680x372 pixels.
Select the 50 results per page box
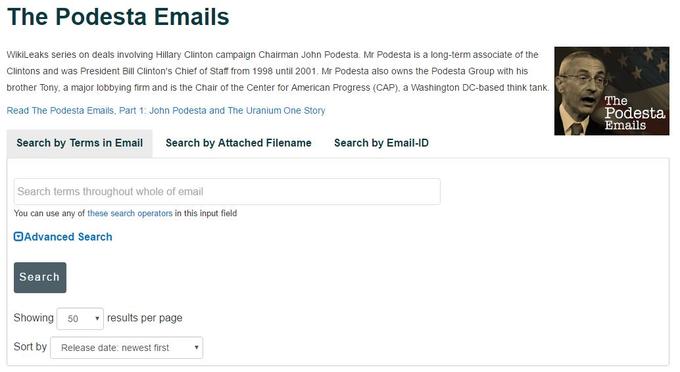tap(80, 319)
